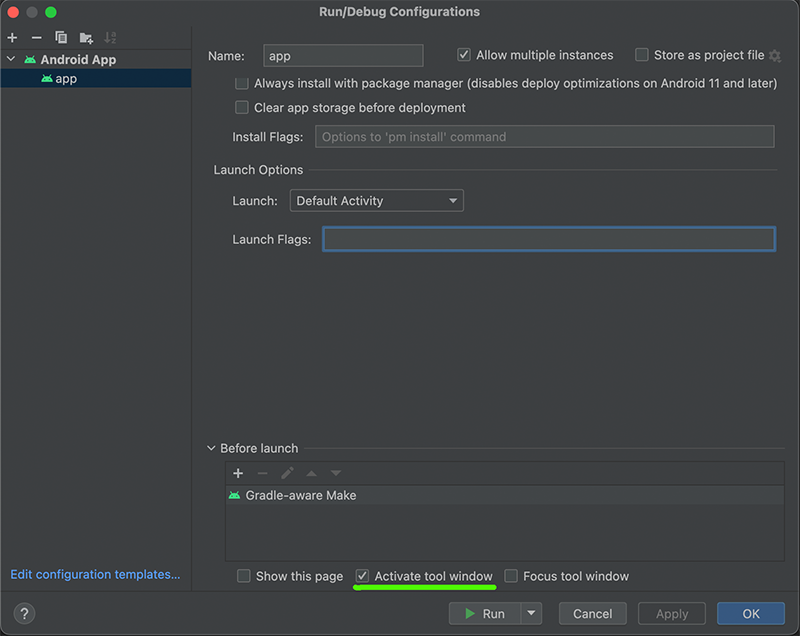Collapse the Android App tree node
Viewport: 800px width, 636px height.
pos(11,60)
